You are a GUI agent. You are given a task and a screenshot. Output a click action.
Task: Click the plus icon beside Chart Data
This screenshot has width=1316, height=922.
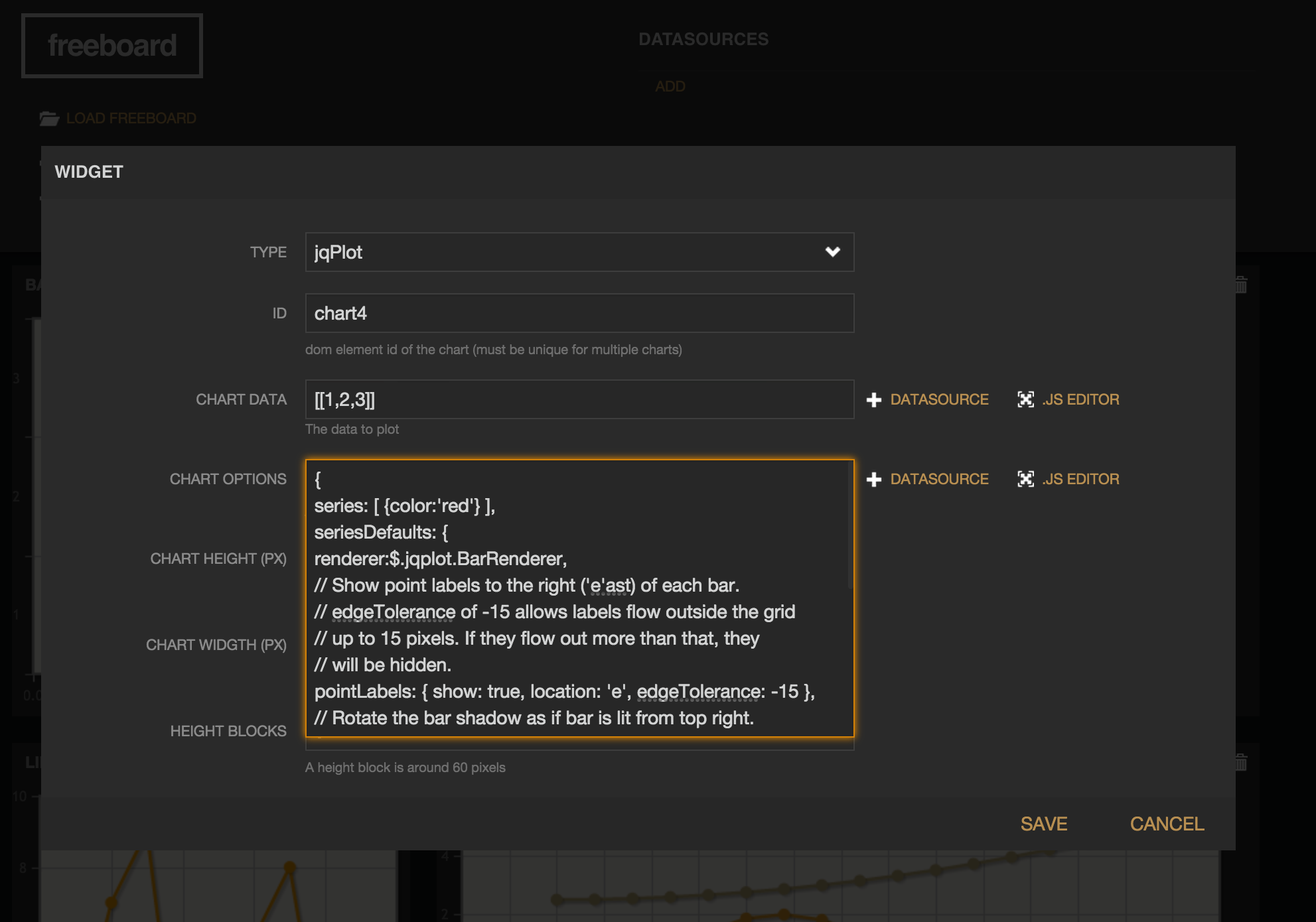pyautogui.click(x=874, y=400)
